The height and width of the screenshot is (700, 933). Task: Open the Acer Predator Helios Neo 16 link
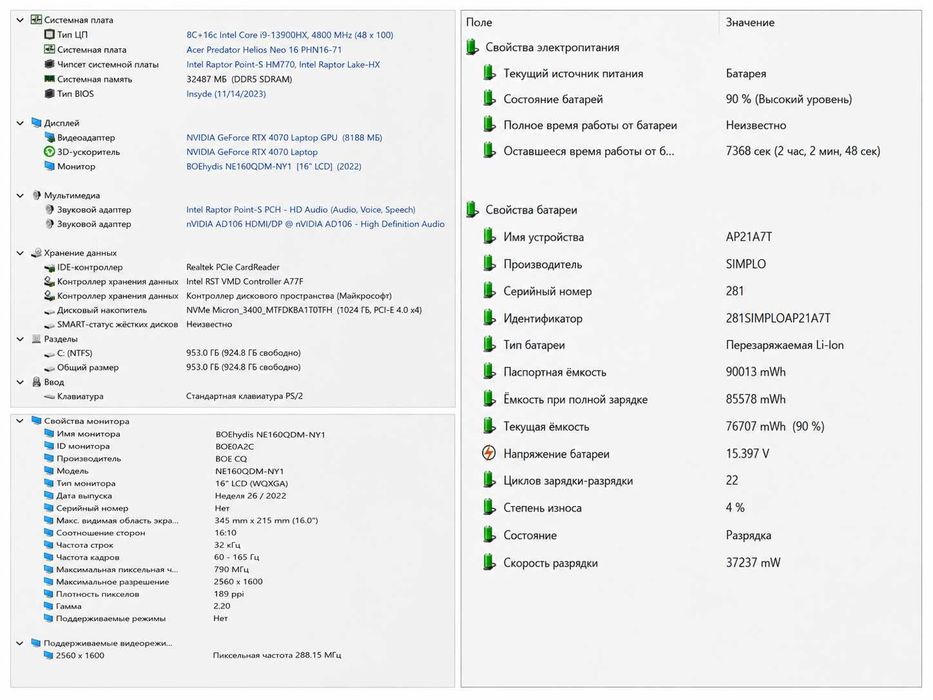[x=264, y=49]
